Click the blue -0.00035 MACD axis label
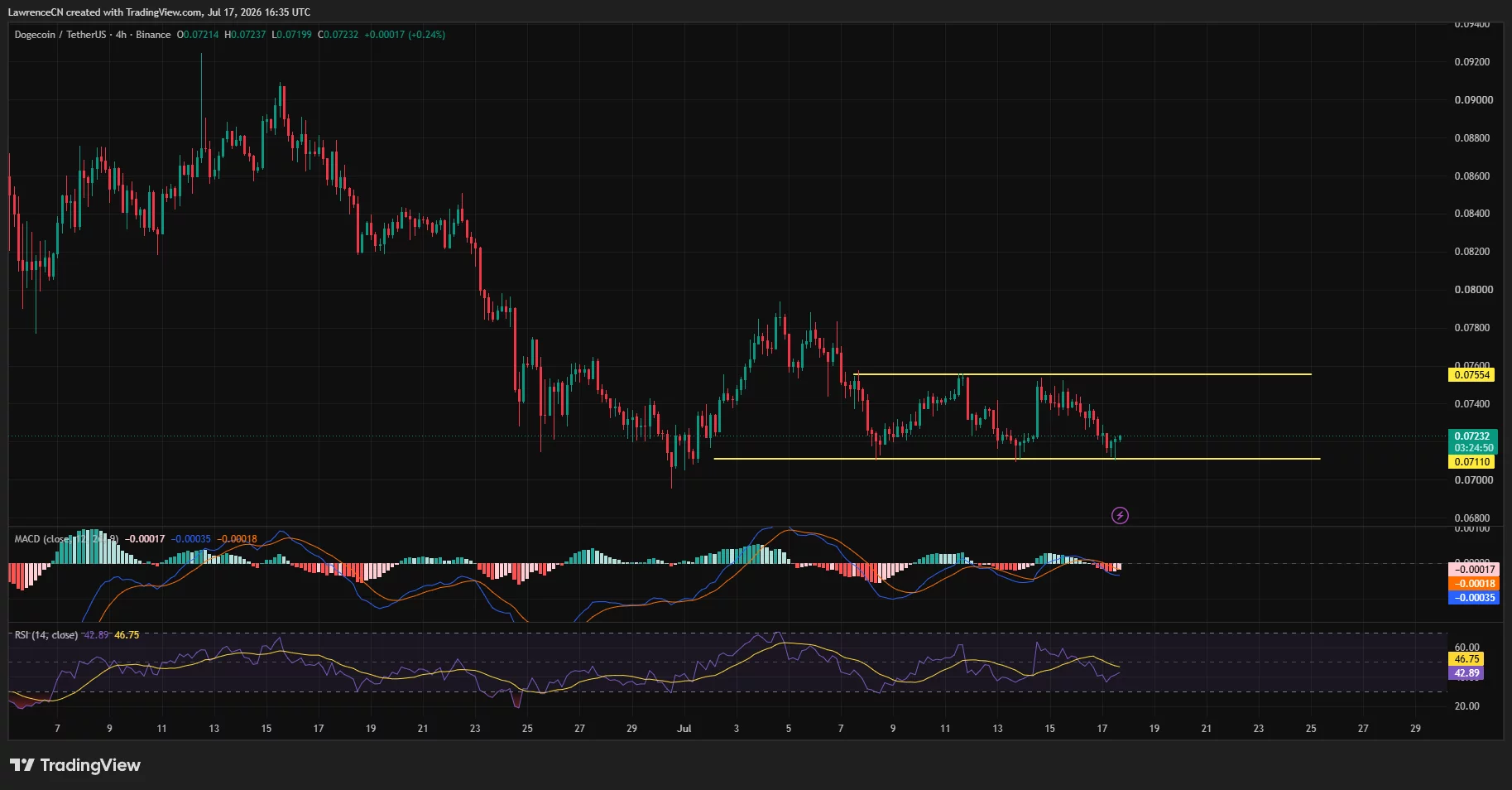The image size is (1512, 790). pyautogui.click(x=1474, y=598)
